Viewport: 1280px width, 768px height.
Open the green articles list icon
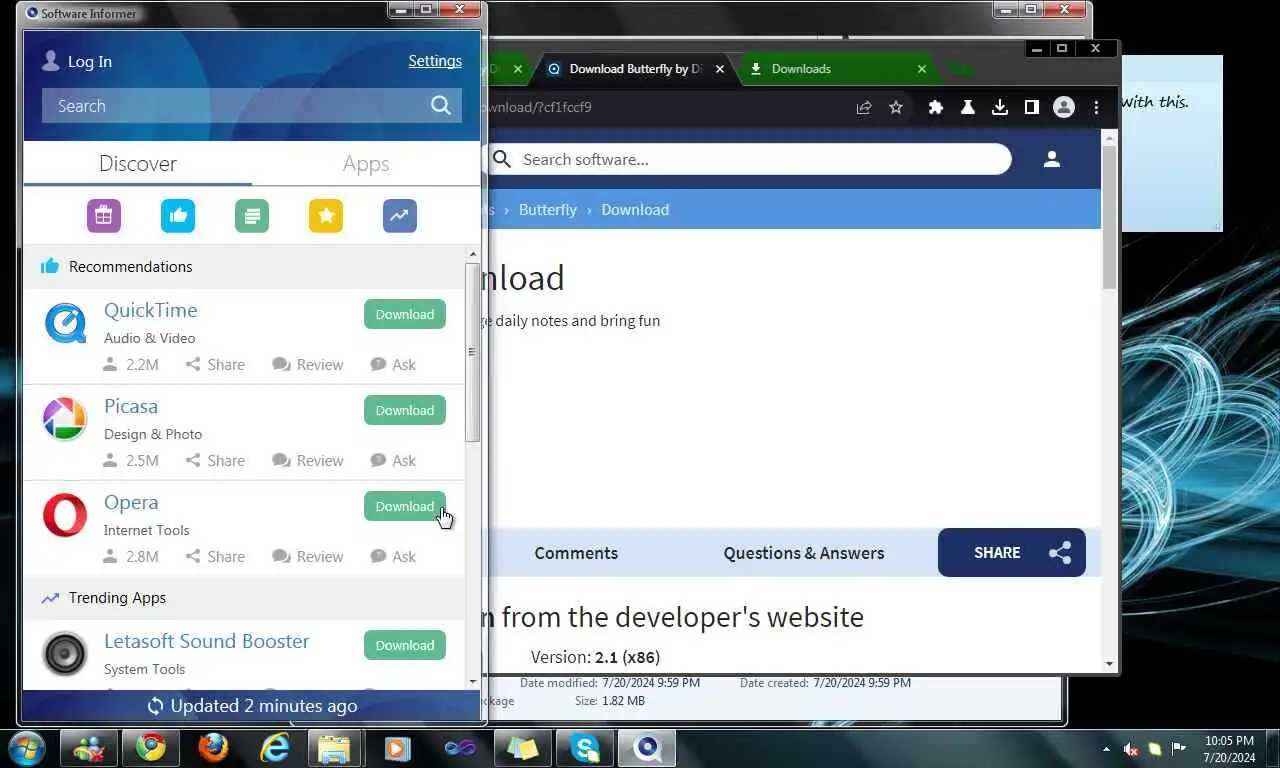pos(252,215)
